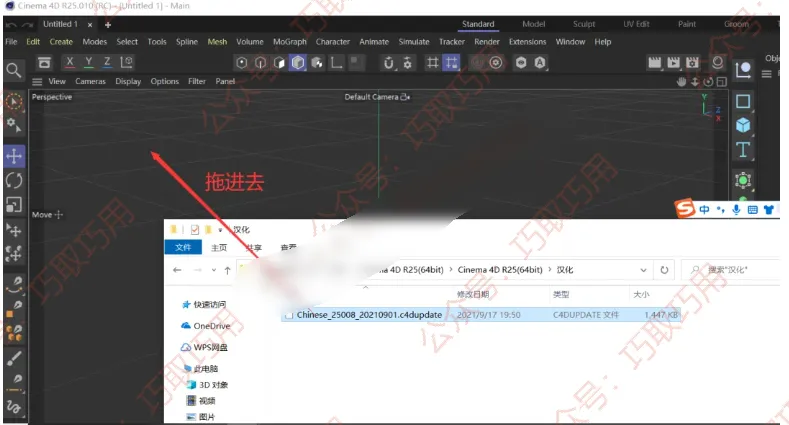
Task: Toggle the workplane grid icon
Action: pyautogui.click(x=432, y=62)
